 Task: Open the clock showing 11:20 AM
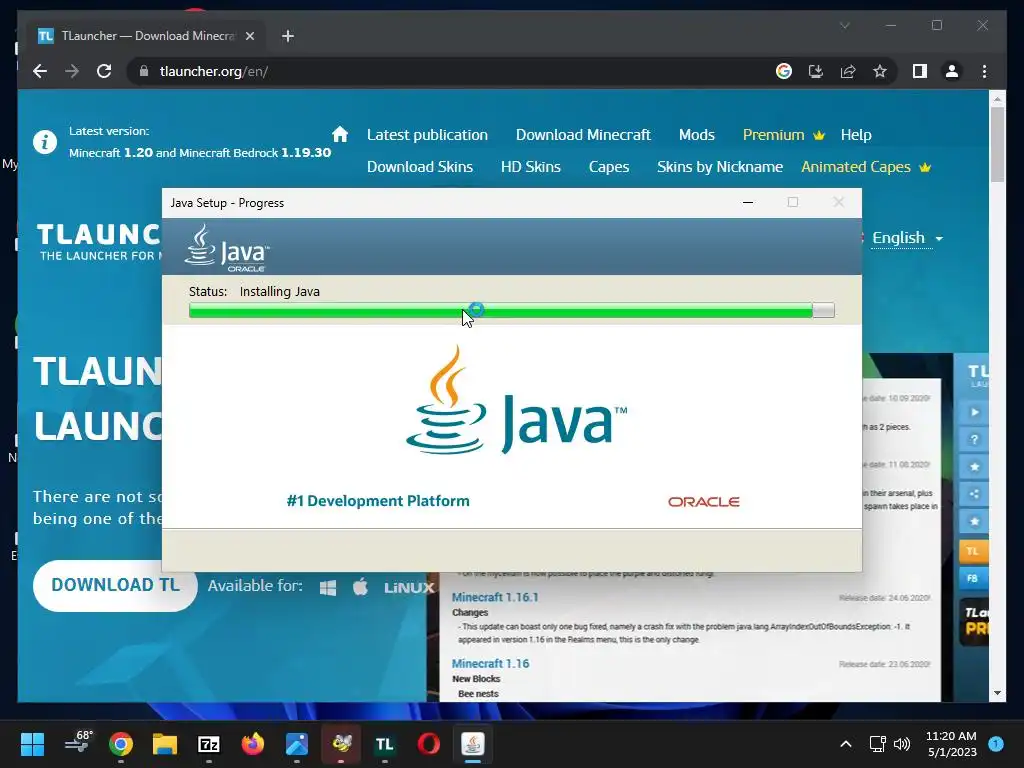951,744
